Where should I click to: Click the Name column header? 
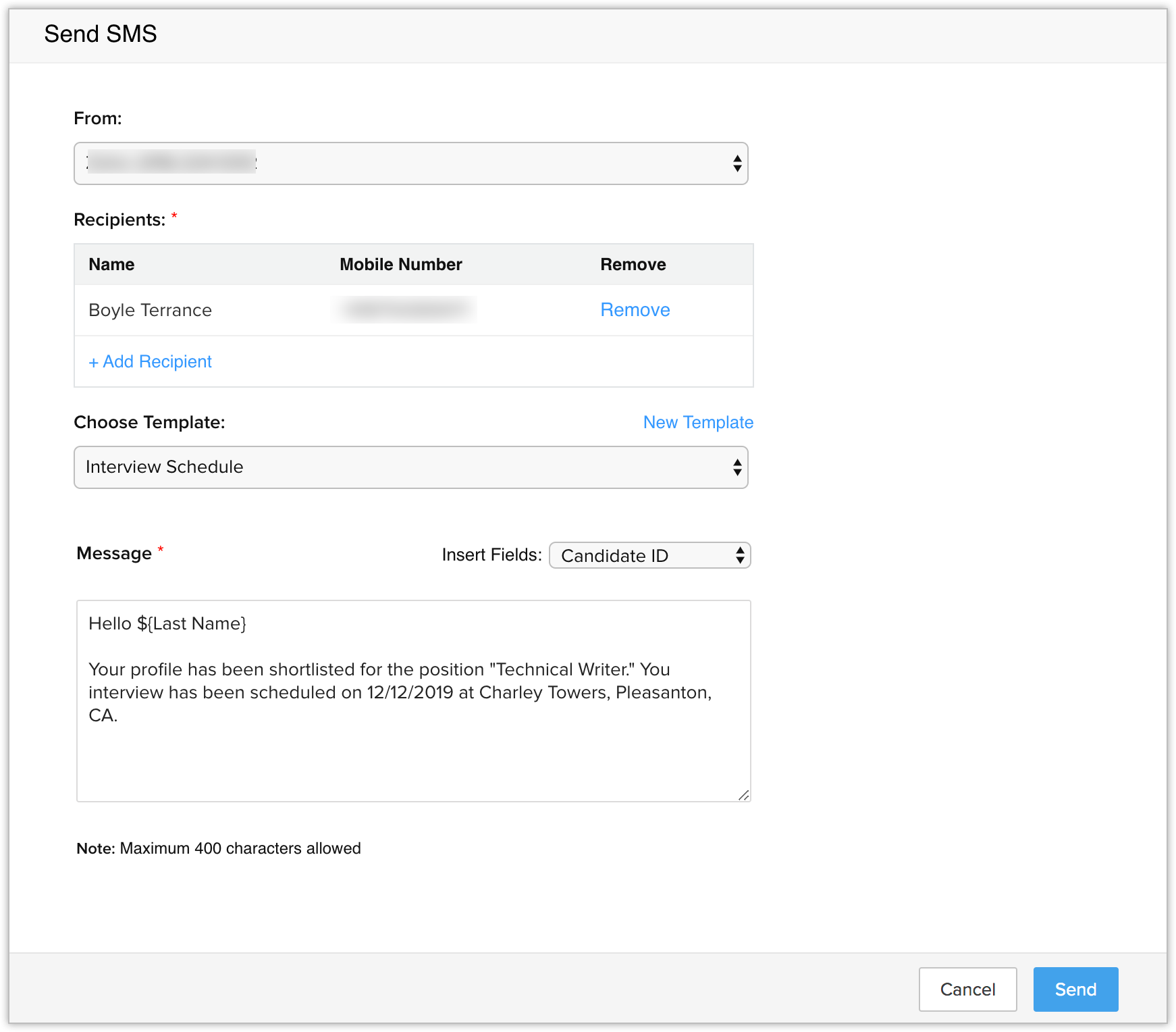pyautogui.click(x=111, y=265)
